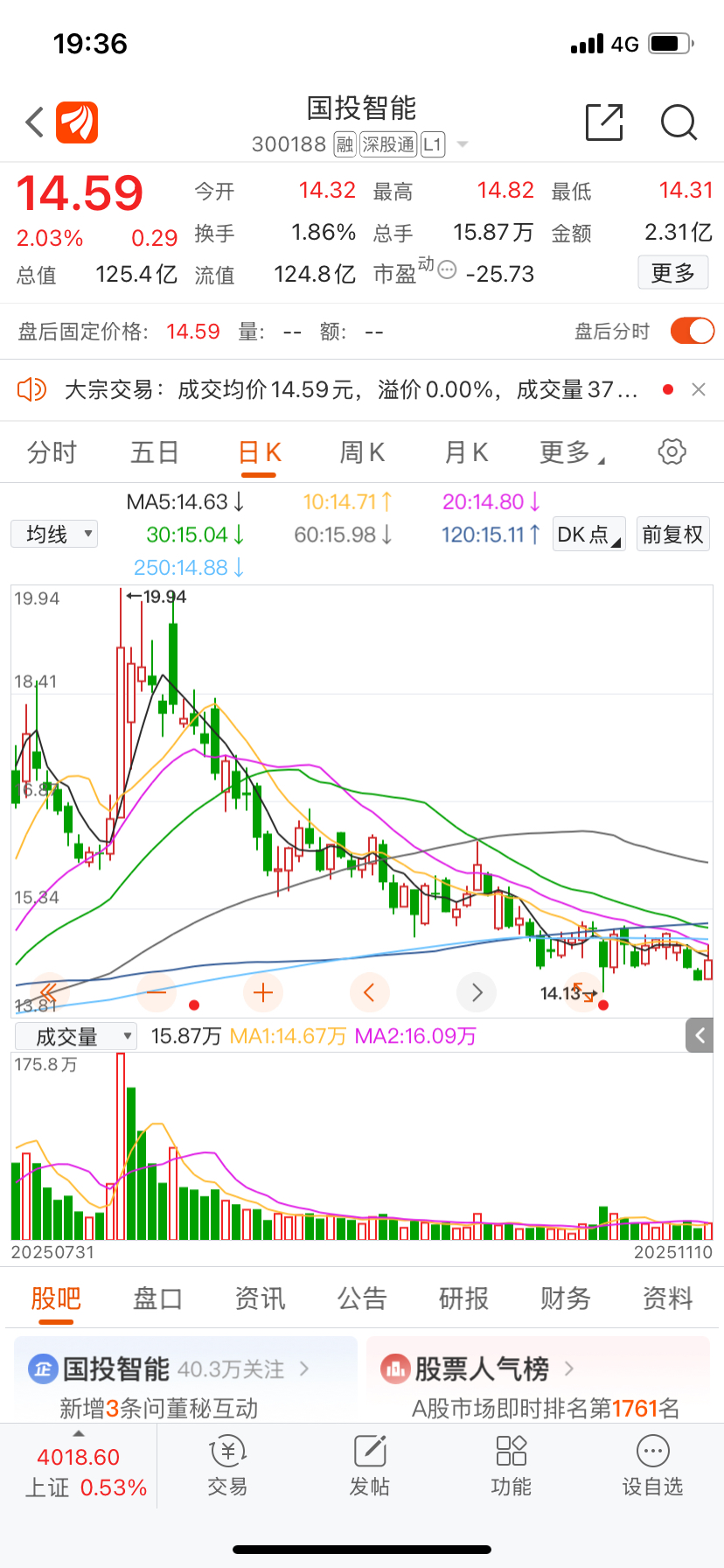Viewport: 724px width, 1568px height.
Task: Tap the large 14.59 current price
Action: point(80,193)
